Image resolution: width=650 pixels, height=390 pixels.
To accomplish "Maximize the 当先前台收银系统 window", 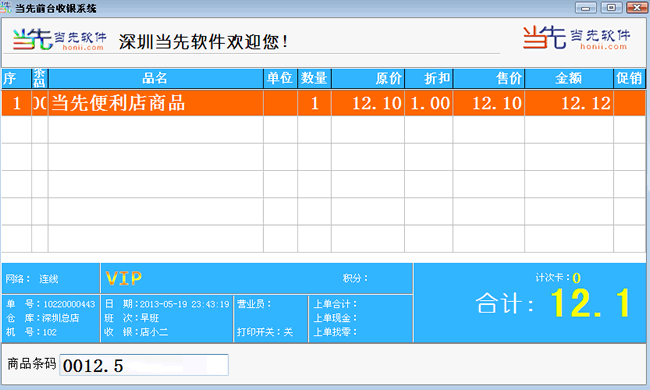I will (611, 7).
